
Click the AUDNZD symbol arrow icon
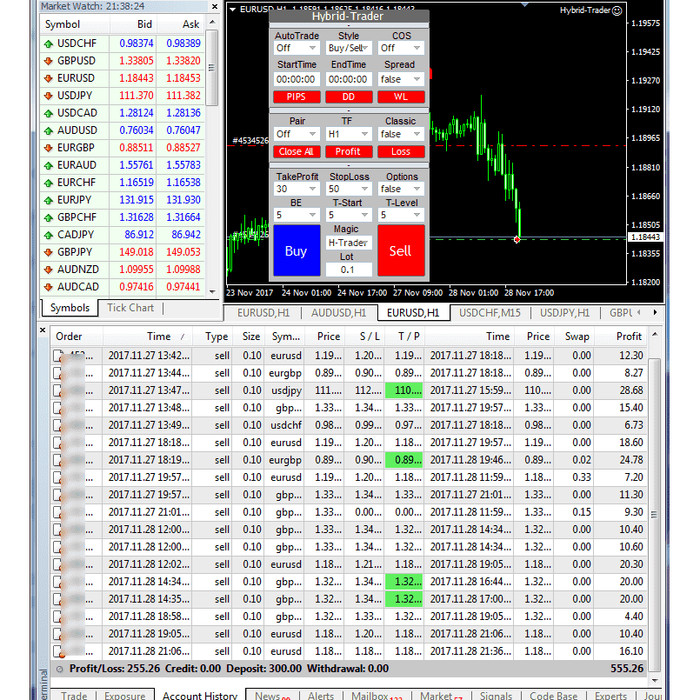[48, 270]
